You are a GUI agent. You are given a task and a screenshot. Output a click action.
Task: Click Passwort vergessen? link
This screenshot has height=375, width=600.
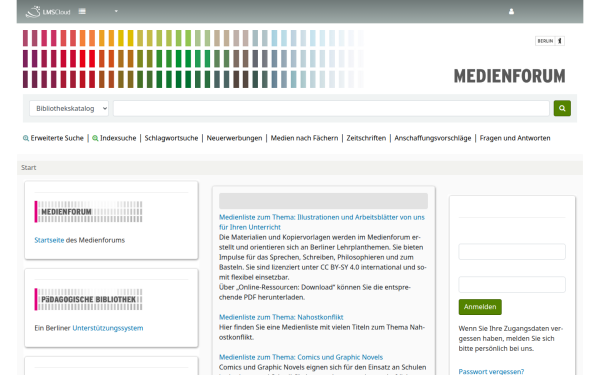(491, 371)
